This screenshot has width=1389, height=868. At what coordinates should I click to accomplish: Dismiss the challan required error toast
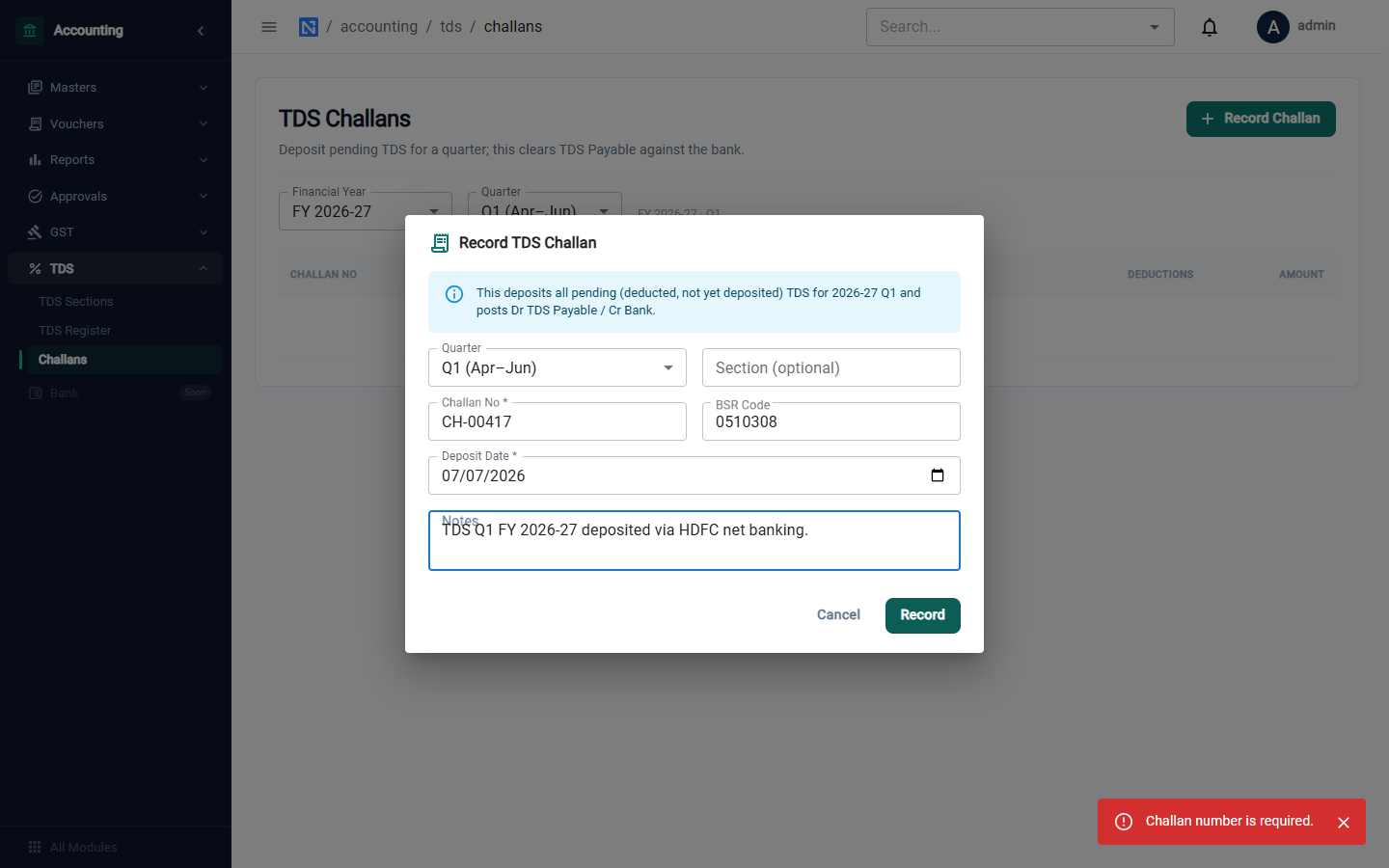pos(1344,823)
